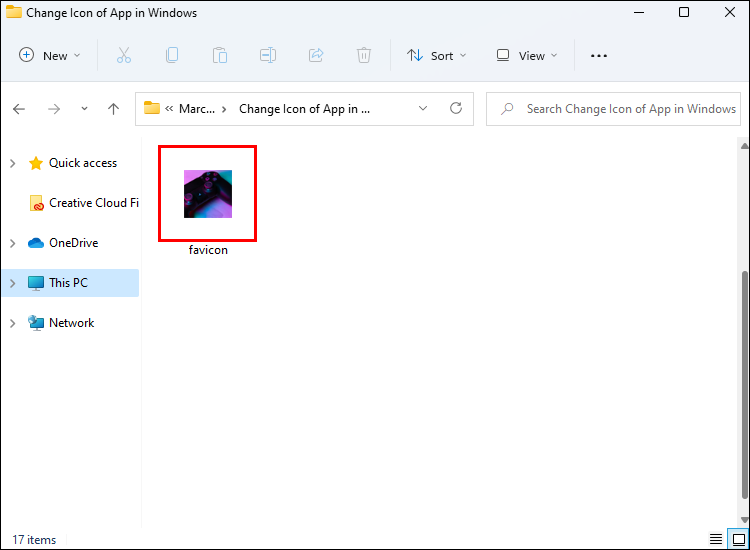This screenshot has width=750, height=550.
Task: Select the Marc... breadcrumb segment
Action: 197,109
